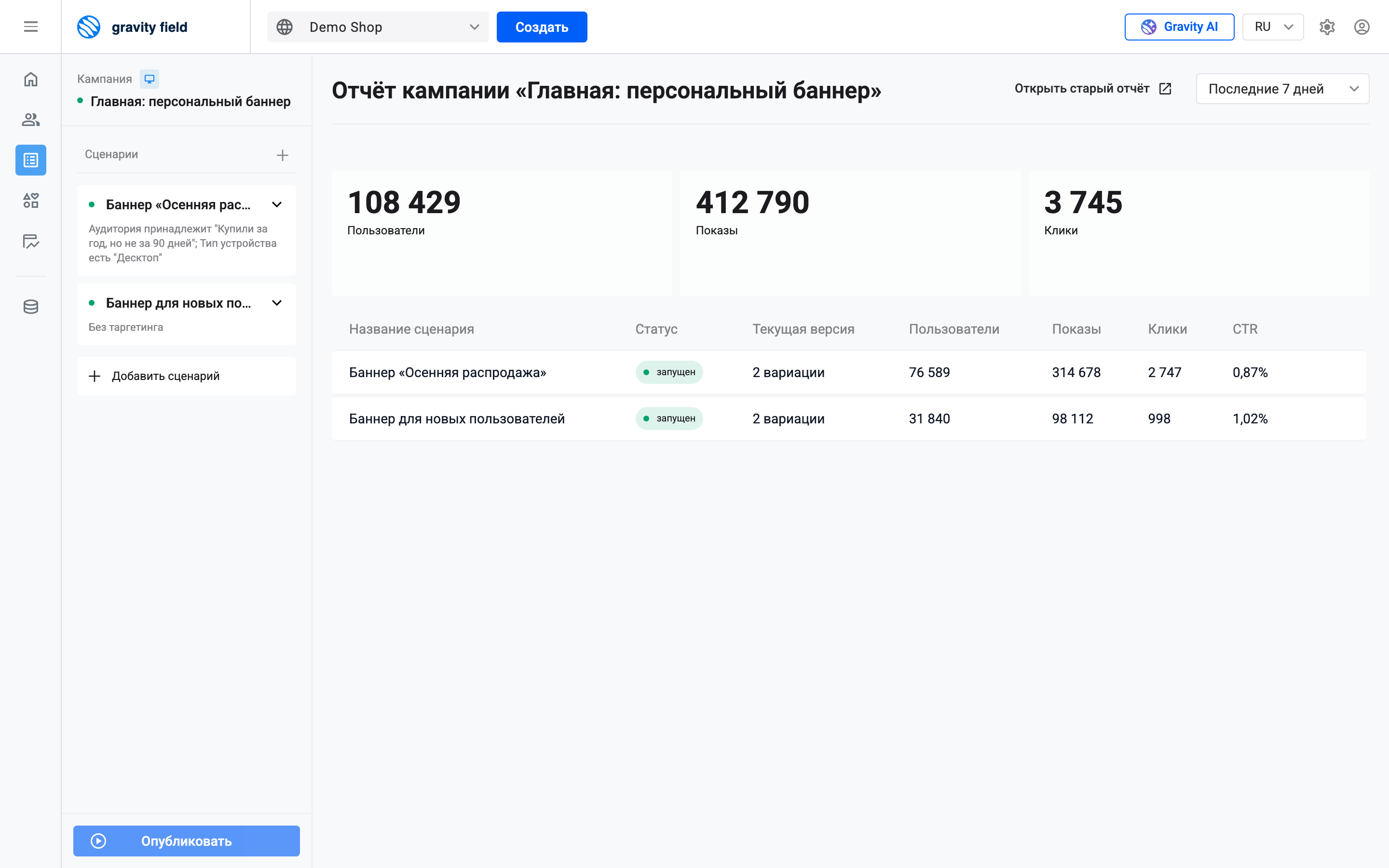Screen dimensions: 1389x868
Task: Click the Gravity AI button
Action: [1179, 27]
